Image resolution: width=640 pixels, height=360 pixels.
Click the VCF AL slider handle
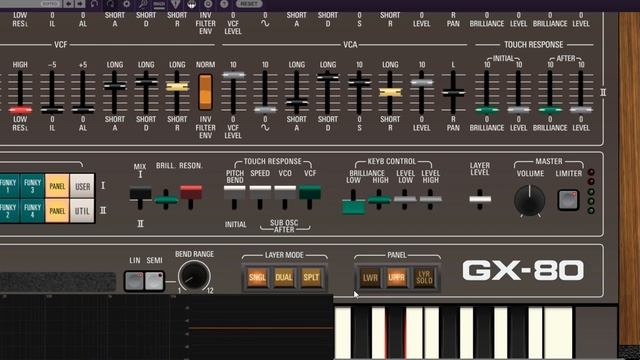point(83,109)
